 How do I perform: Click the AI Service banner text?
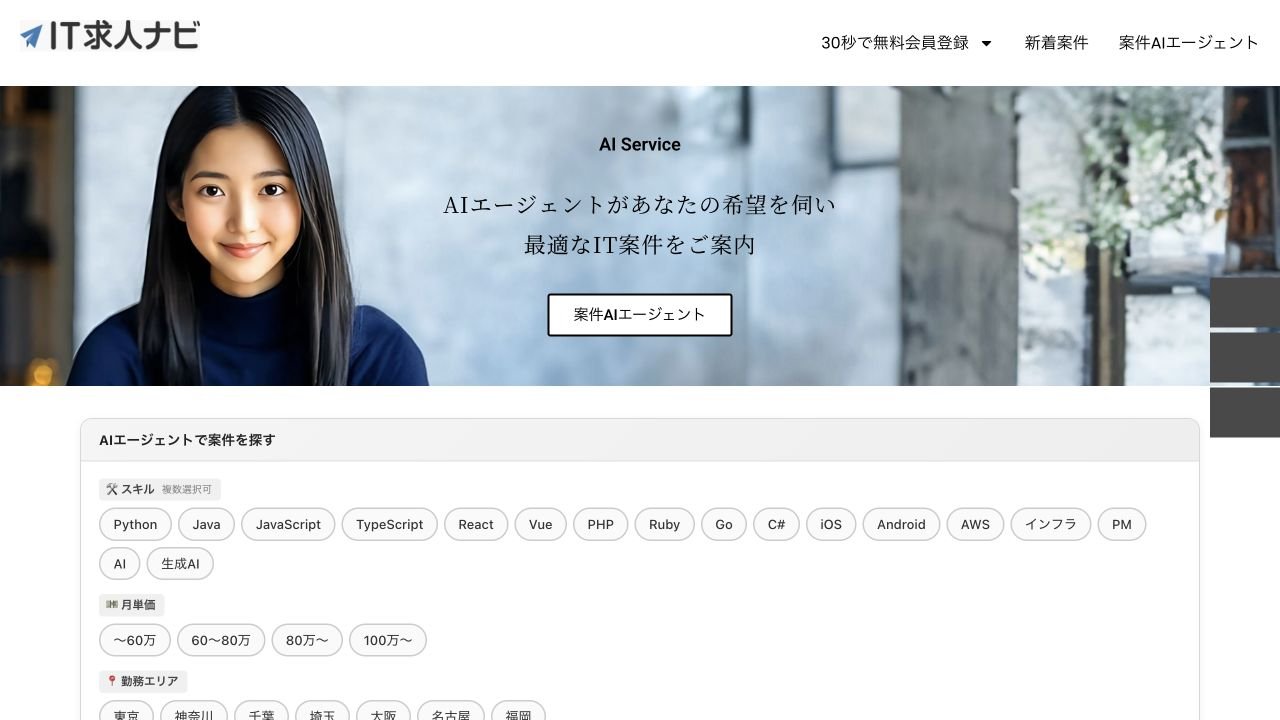(x=640, y=145)
